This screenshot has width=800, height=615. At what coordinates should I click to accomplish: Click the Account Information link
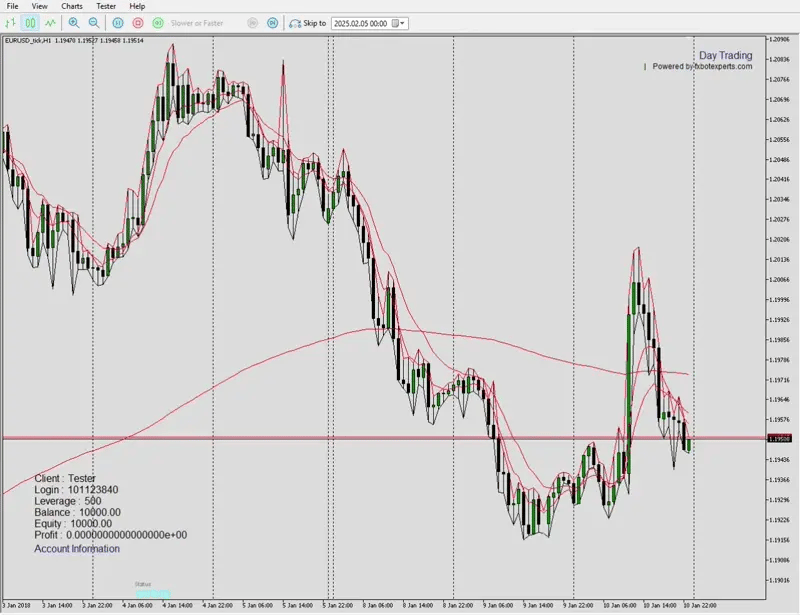point(77,549)
